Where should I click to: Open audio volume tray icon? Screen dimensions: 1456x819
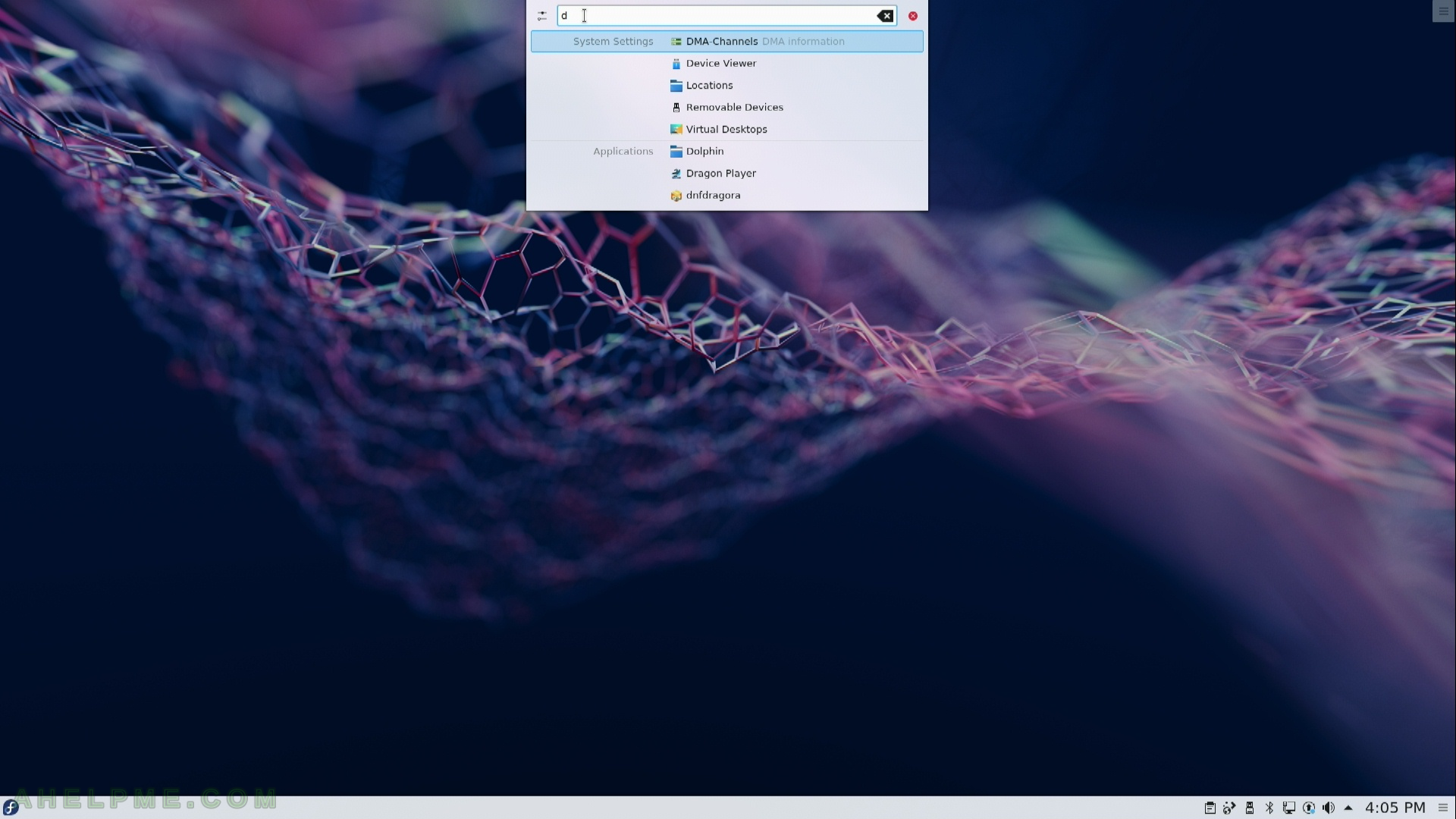[1329, 808]
